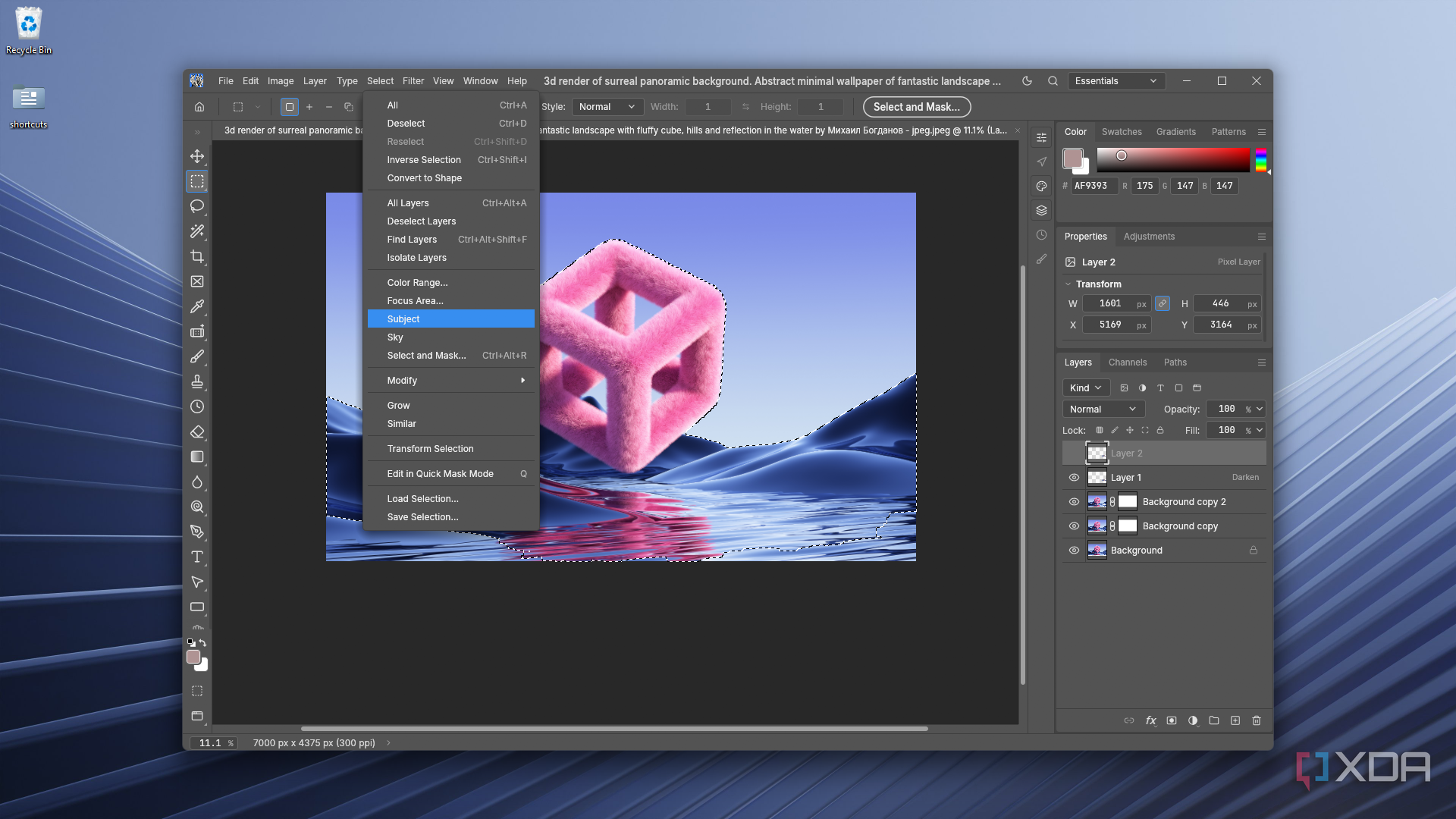Select the Type tool
Screen dimensions: 1456x819
pos(197,557)
